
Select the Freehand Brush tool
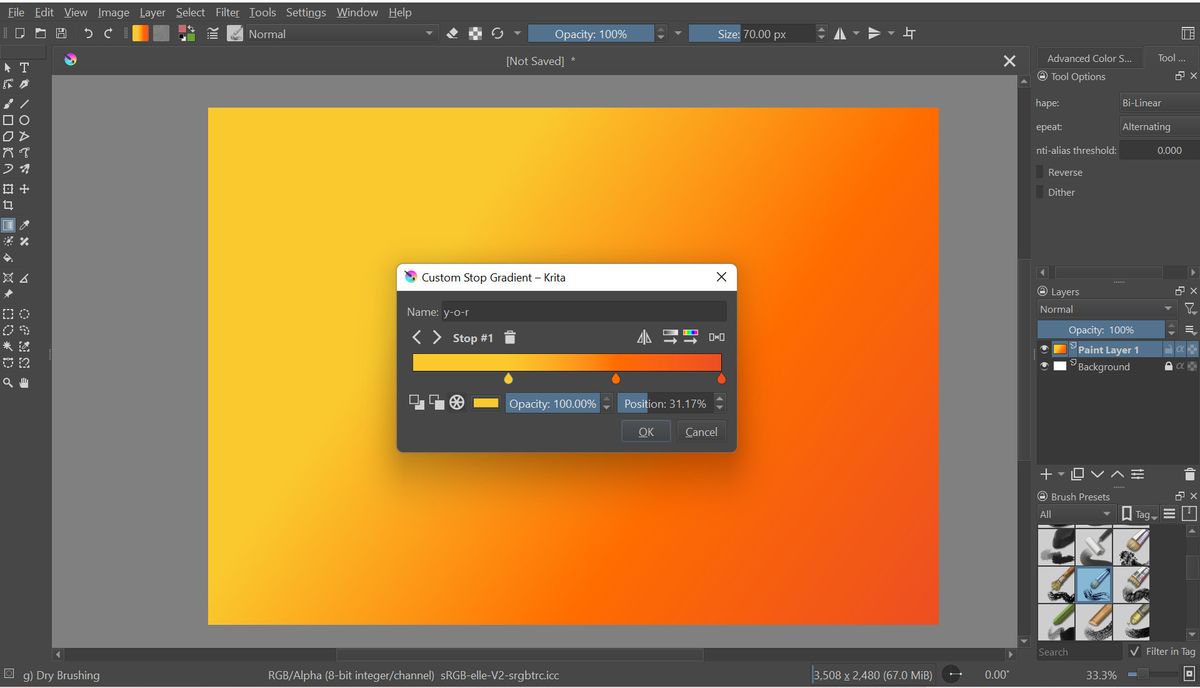coord(9,104)
